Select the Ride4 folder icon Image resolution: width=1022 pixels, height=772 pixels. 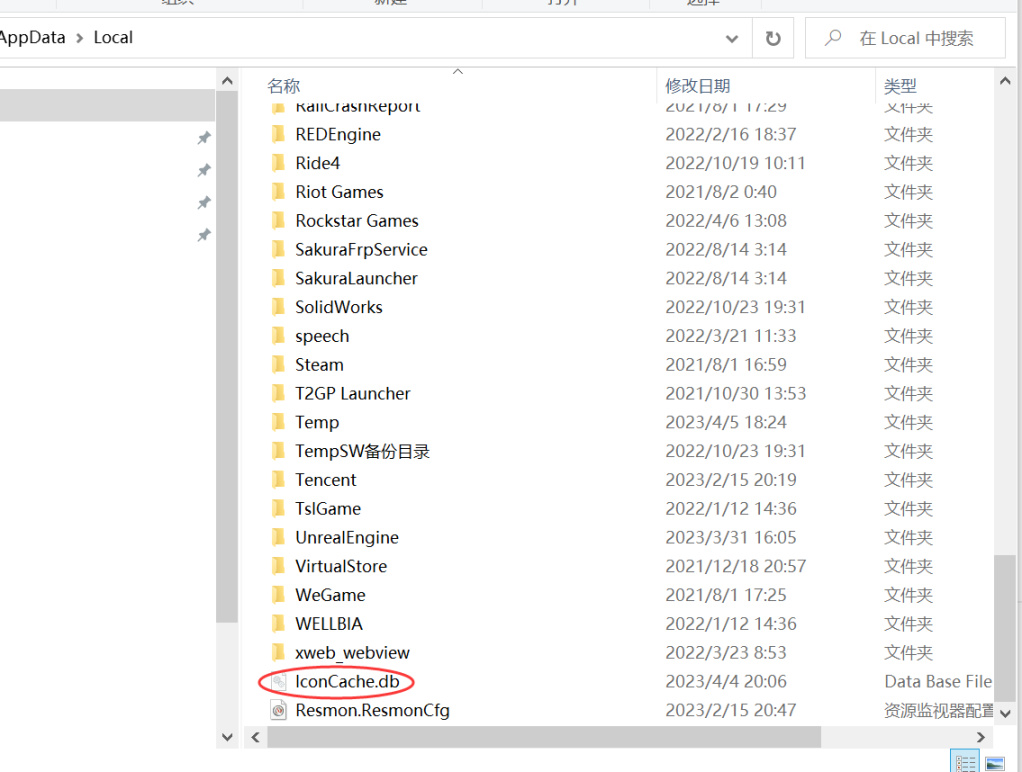tap(278, 163)
